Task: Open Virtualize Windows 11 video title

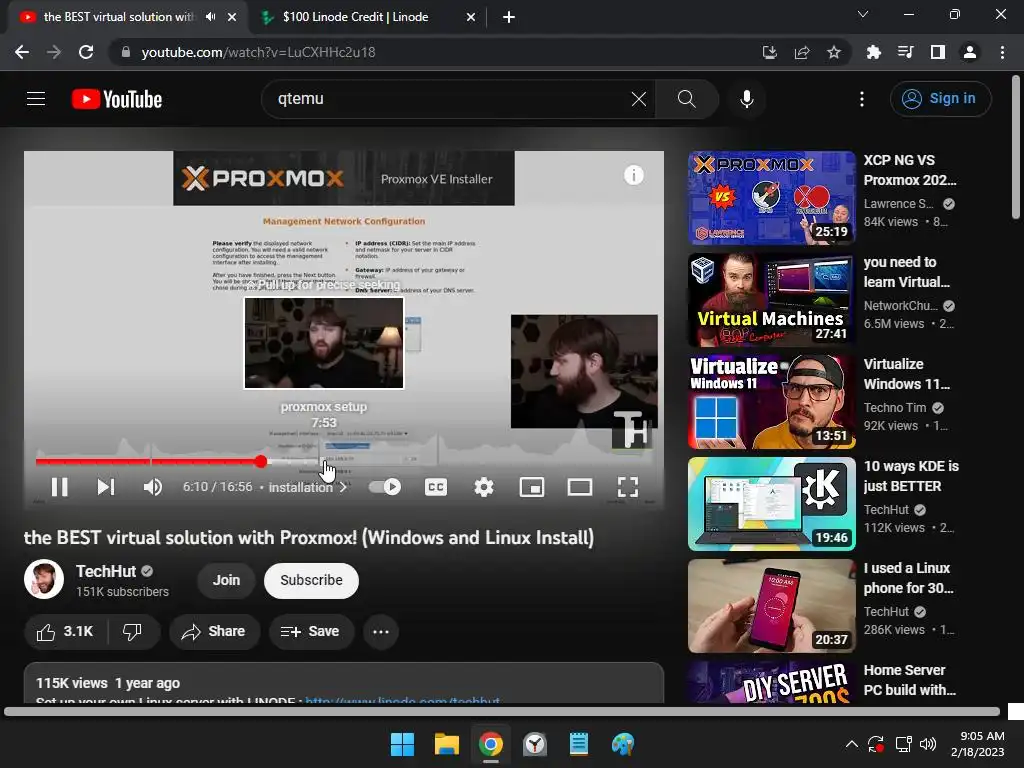Action: [x=906, y=374]
